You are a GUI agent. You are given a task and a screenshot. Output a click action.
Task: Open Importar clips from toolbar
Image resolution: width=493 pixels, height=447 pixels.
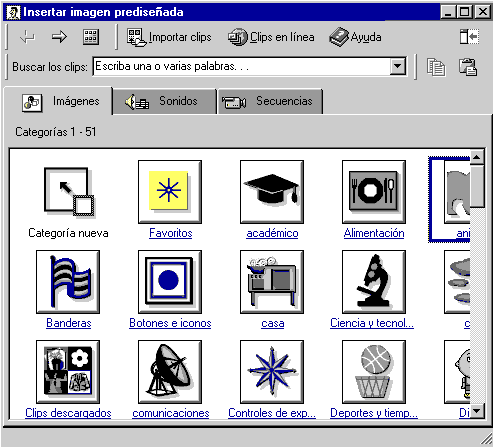click(x=169, y=37)
